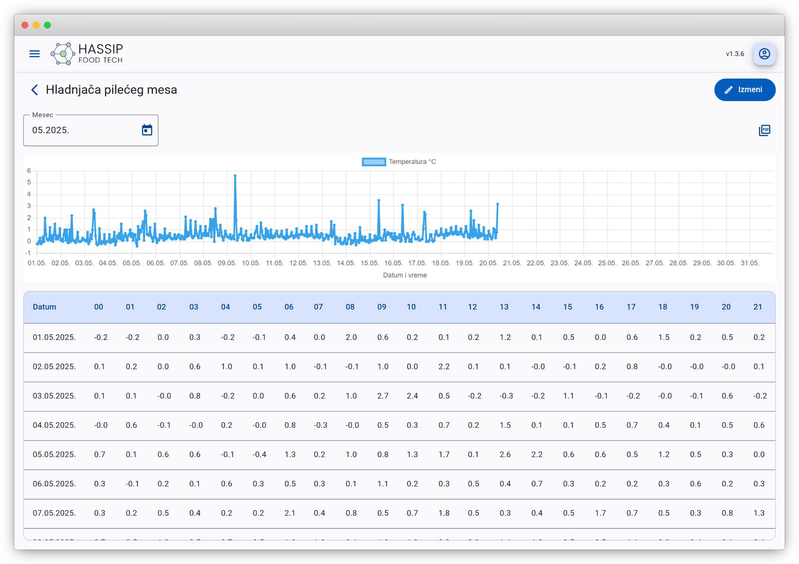The width and height of the screenshot is (799, 564).
Task: Select the 05.05.2025. date row
Action: coord(54,454)
